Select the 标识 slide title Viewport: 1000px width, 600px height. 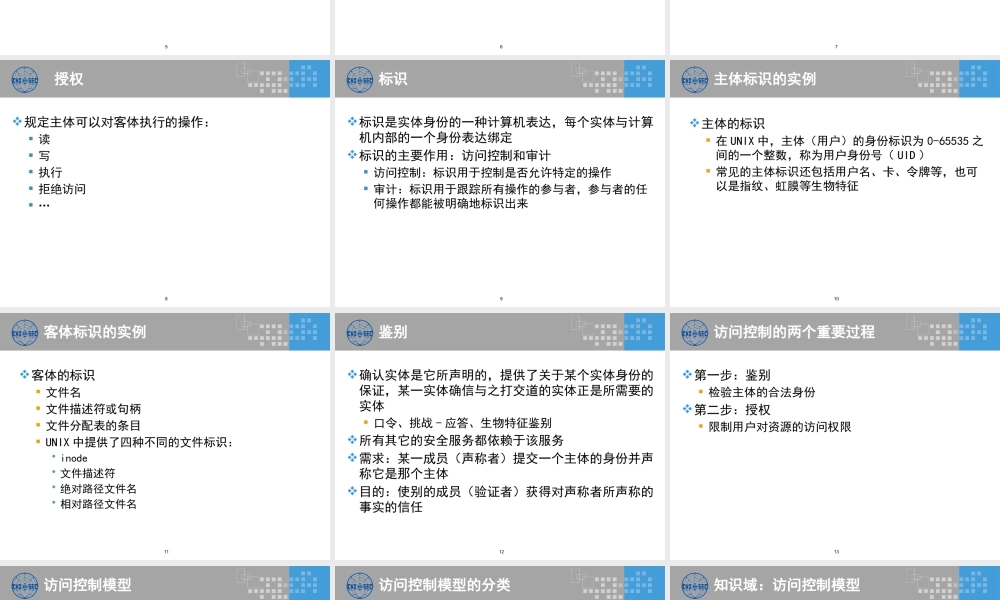[x=393, y=79]
